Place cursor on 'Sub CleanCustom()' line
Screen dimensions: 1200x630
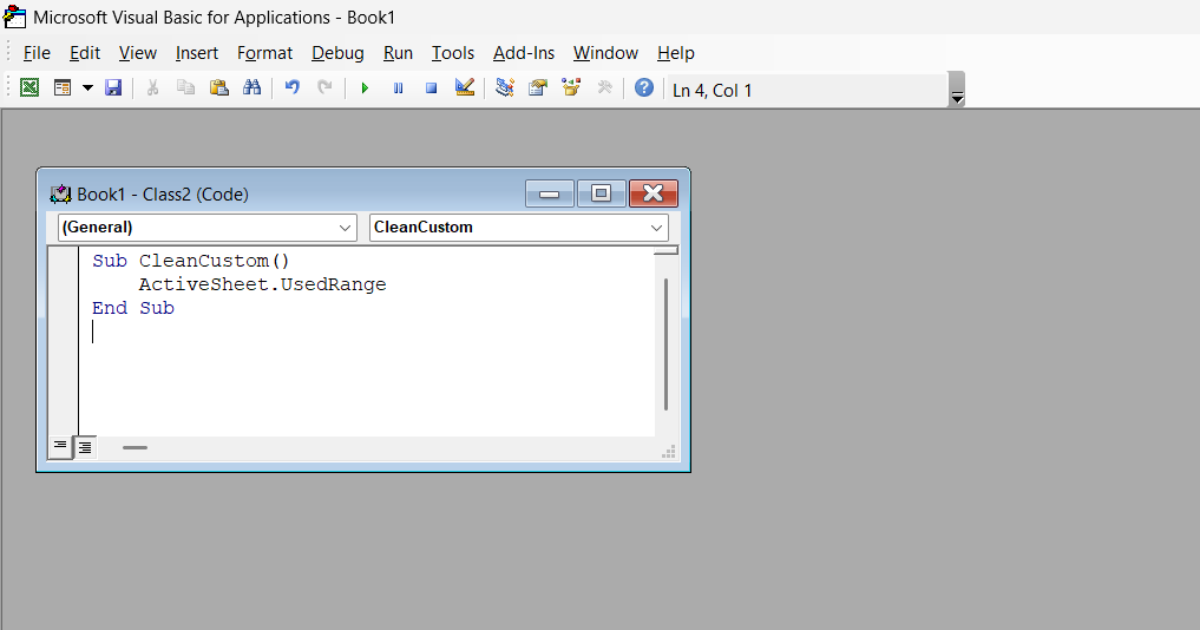click(x=191, y=261)
